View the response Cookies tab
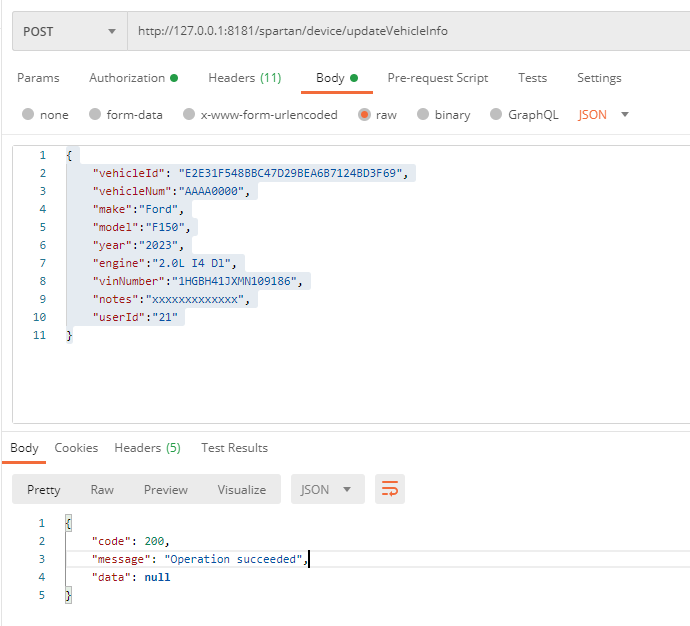Image resolution: width=690 pixels, height=626 pixels. [76, 448]
